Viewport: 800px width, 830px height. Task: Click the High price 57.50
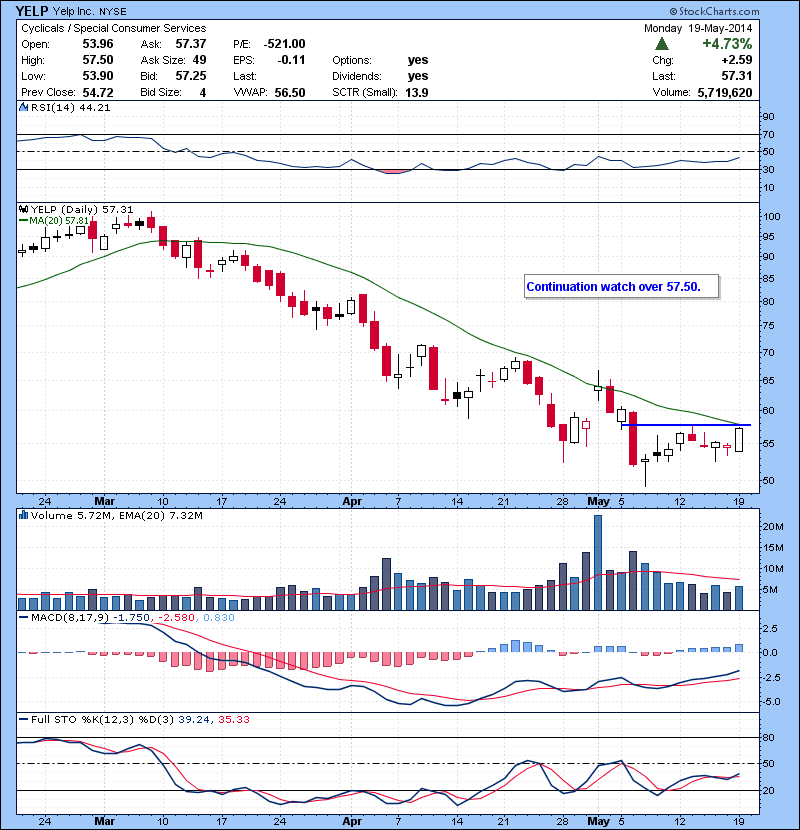(x=98, y=60)
